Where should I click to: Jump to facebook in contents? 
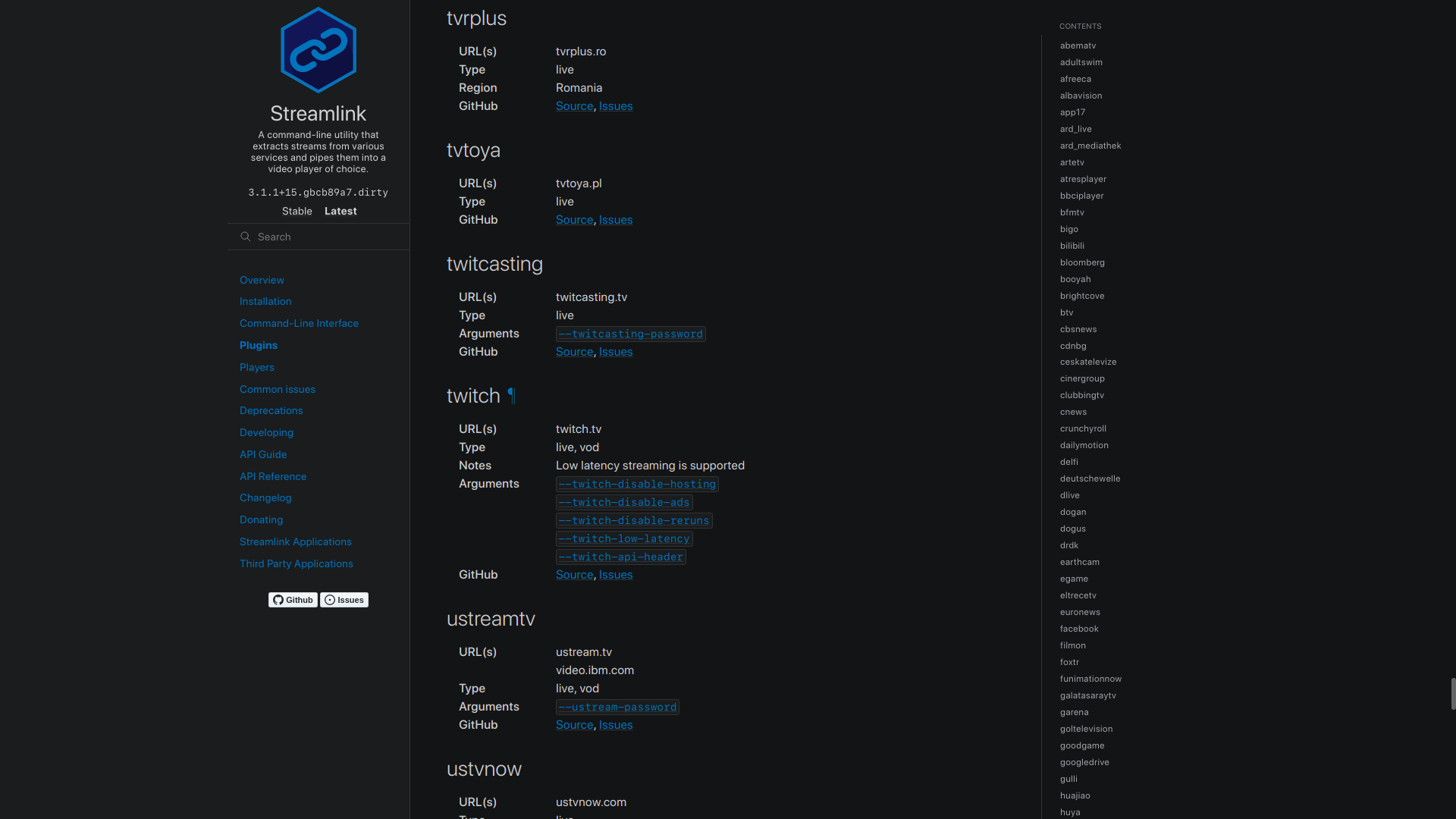[x=1079, y=629]
